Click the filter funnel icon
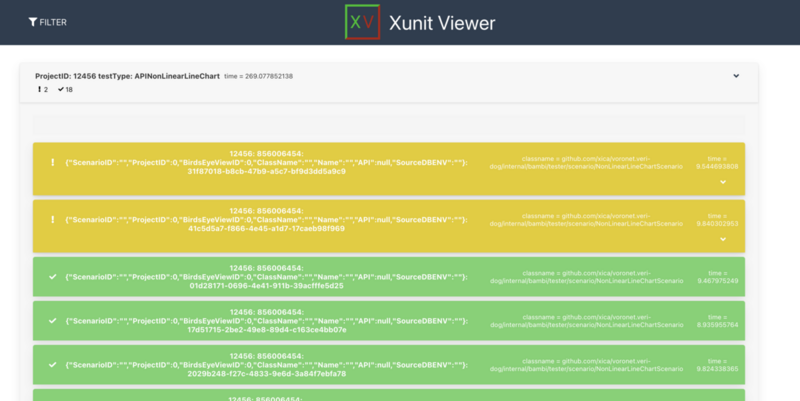 (33, 22)
